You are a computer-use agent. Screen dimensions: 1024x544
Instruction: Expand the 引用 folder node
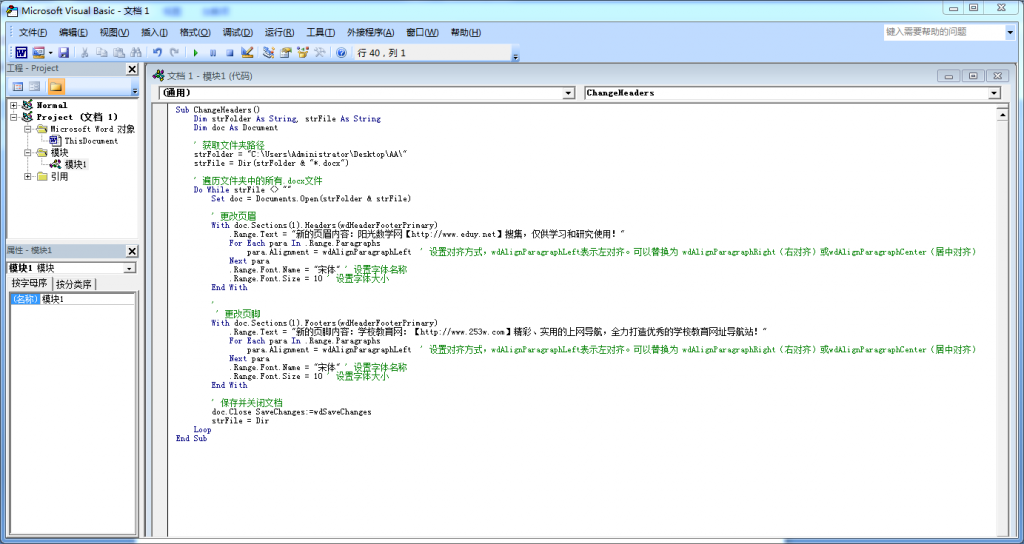28,177
